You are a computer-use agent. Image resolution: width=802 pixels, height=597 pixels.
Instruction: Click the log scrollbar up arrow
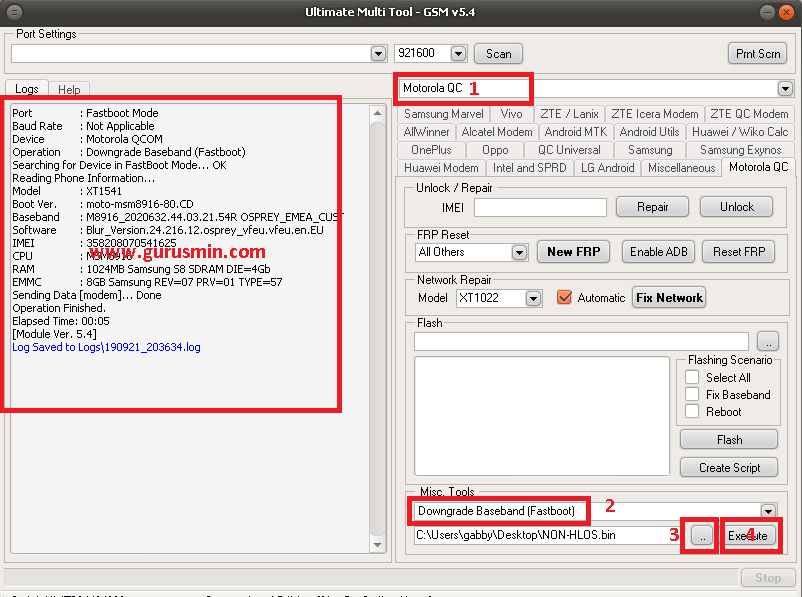pyautogui.click(x=377, y=113)
